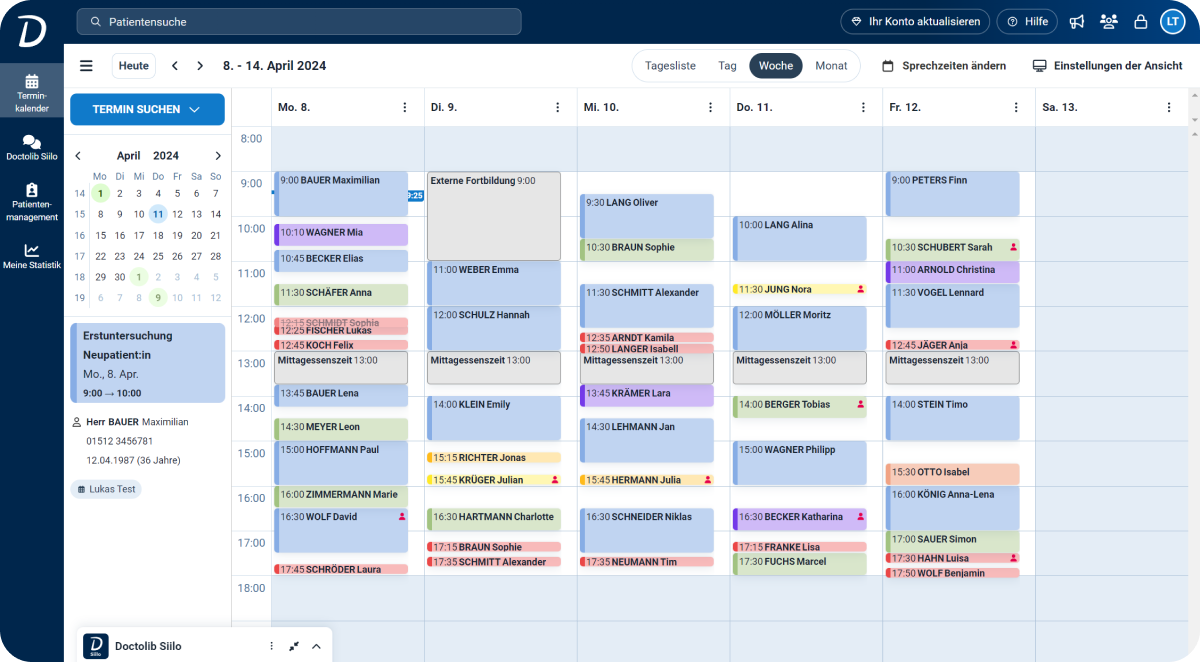The image size is (1200, 668).
Task: Open the hamburger menu beside Heute
Action: (x=86, y=65)
